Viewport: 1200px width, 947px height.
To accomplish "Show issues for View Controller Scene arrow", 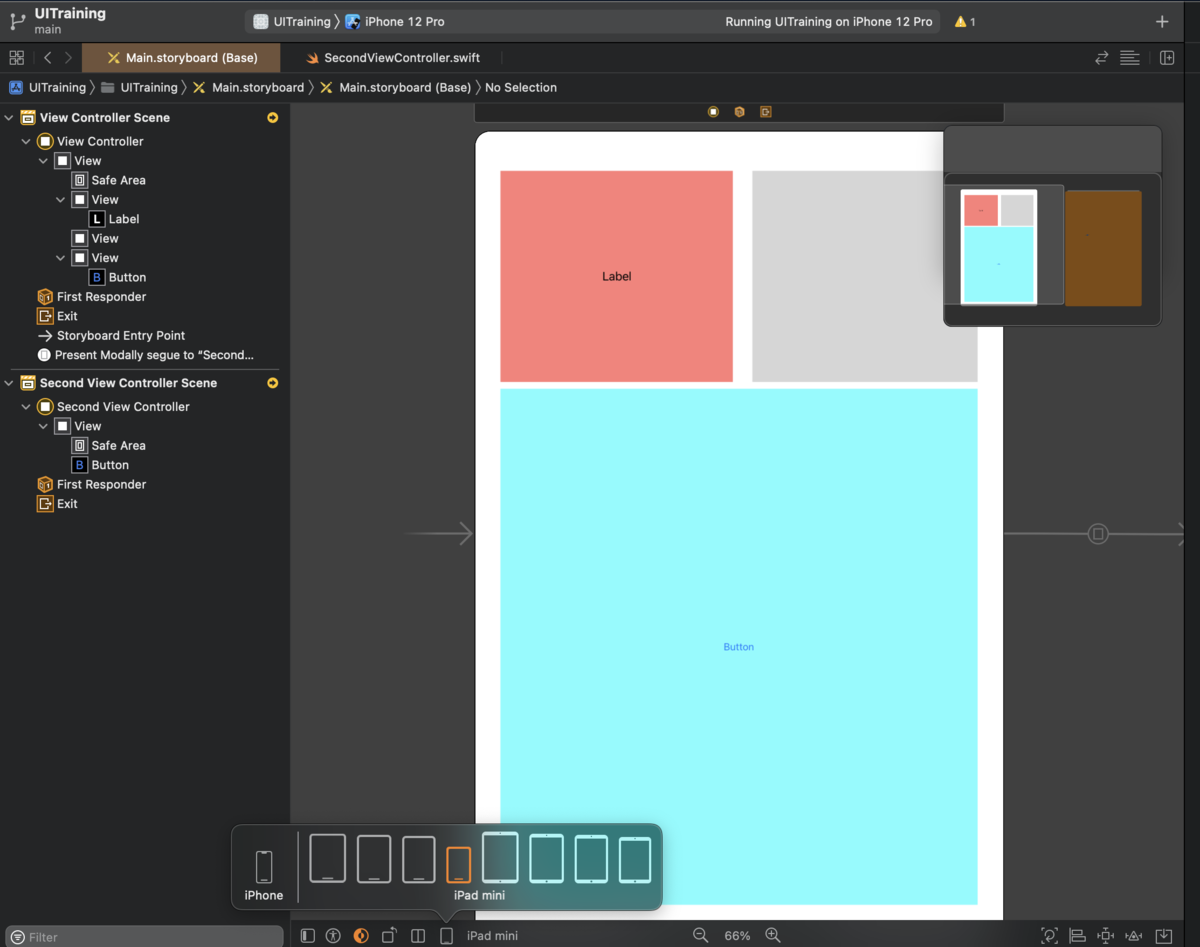I will [x=272, y=118].
